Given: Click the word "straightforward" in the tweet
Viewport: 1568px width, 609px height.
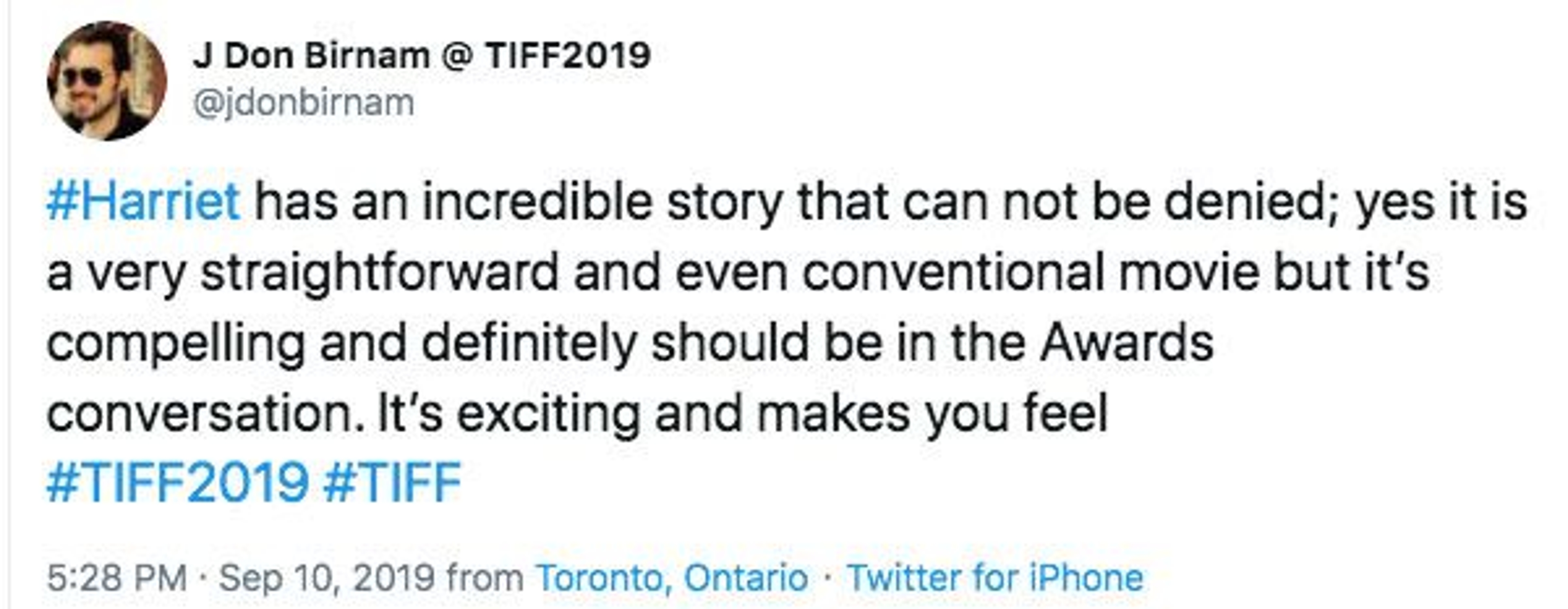Looking at the screenshot, I should pos(379,272).
